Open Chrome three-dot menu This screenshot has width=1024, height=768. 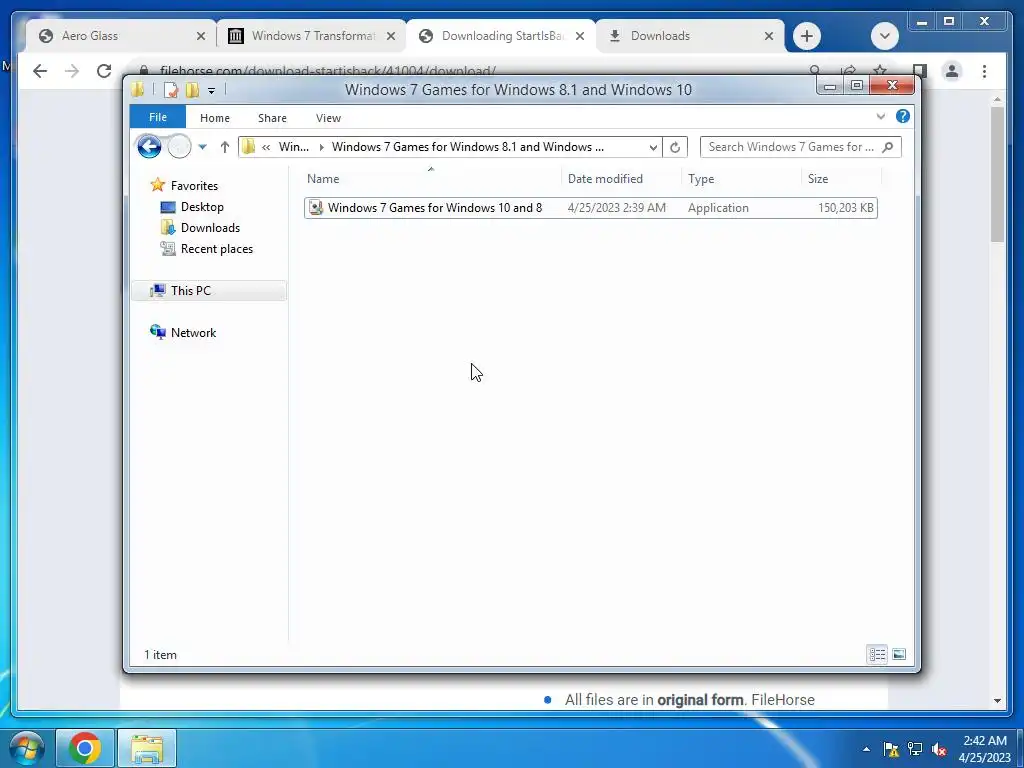pos(984,71)
